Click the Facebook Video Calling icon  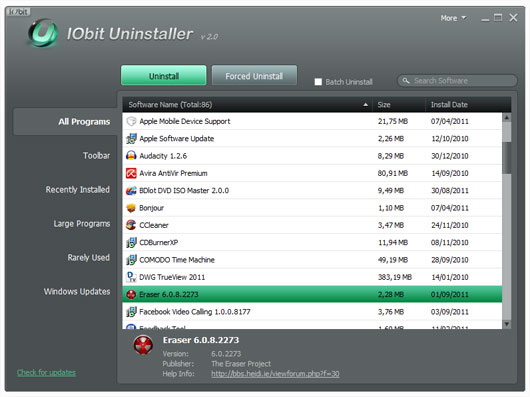131,312
